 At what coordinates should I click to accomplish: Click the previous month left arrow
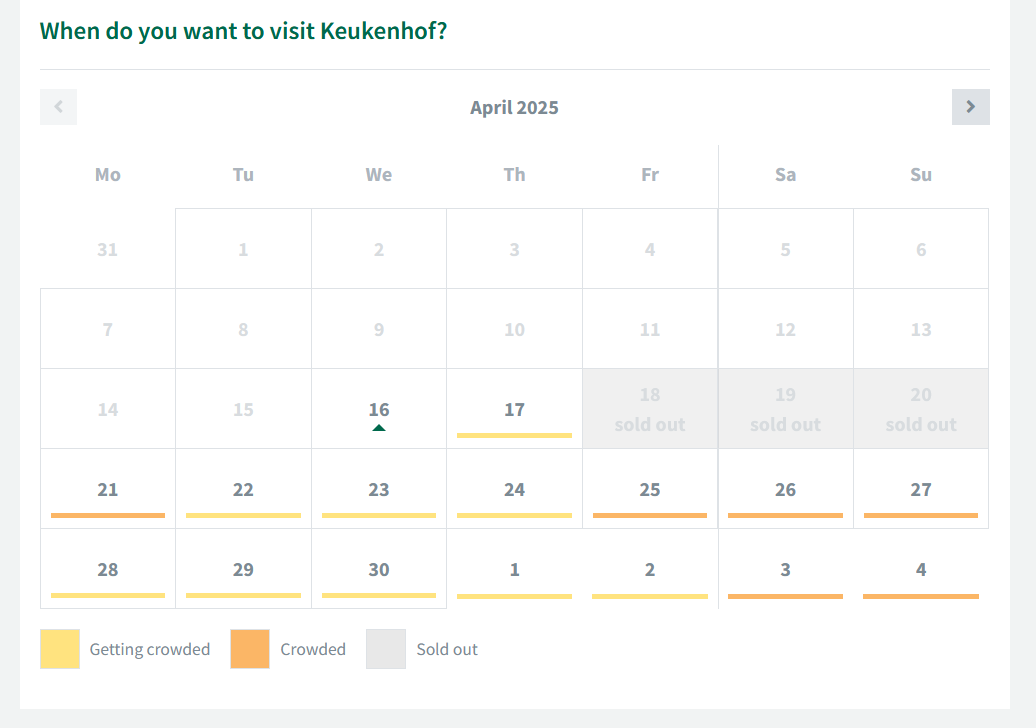point(58,107)
